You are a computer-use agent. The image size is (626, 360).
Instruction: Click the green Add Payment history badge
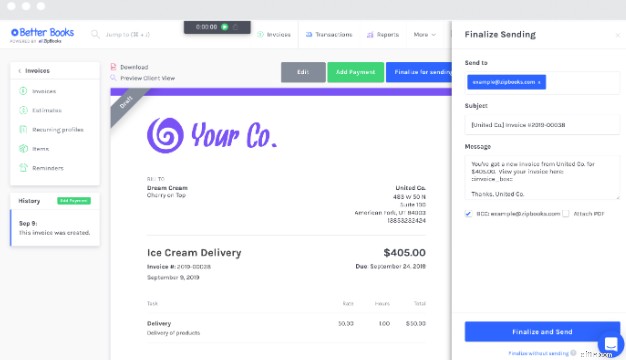[x=74, y=201]
